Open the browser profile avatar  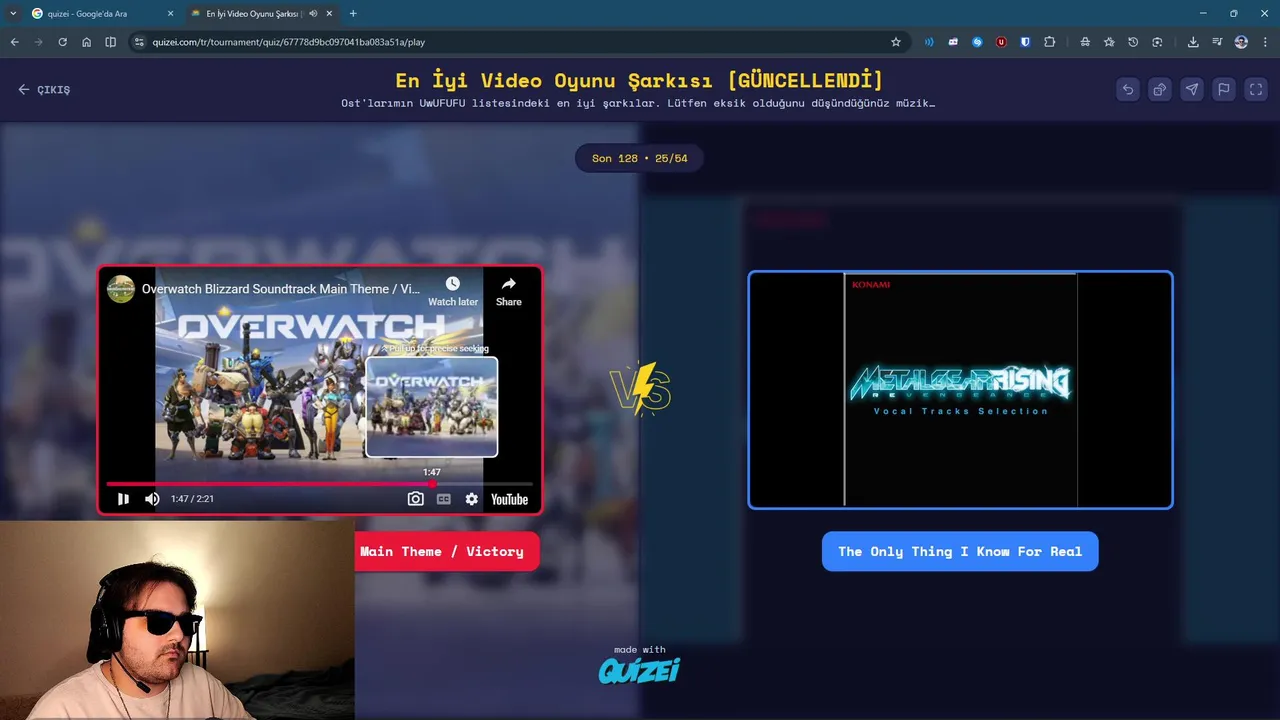(1241, 42)
